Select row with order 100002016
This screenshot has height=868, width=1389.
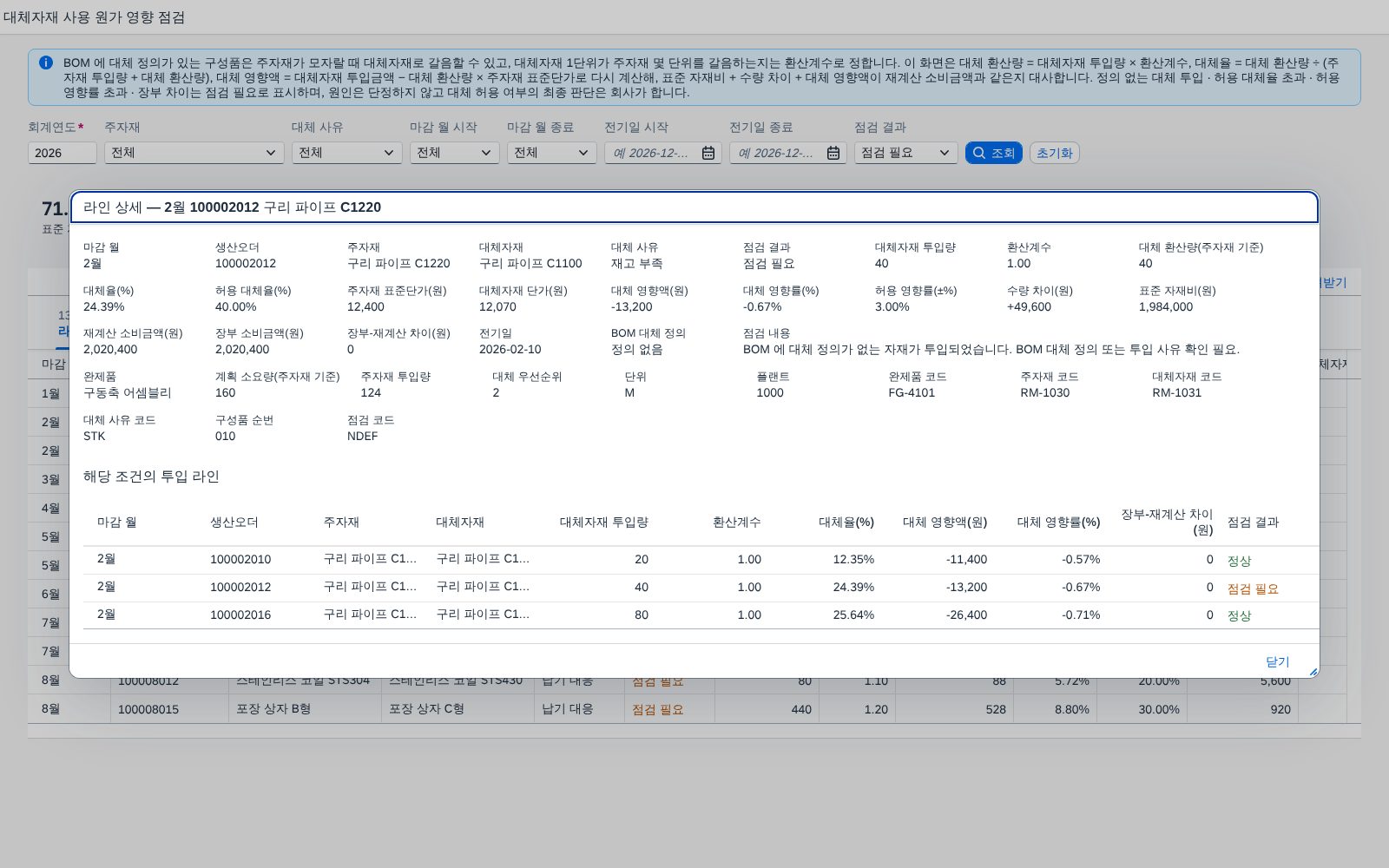[x=701, y=615]
